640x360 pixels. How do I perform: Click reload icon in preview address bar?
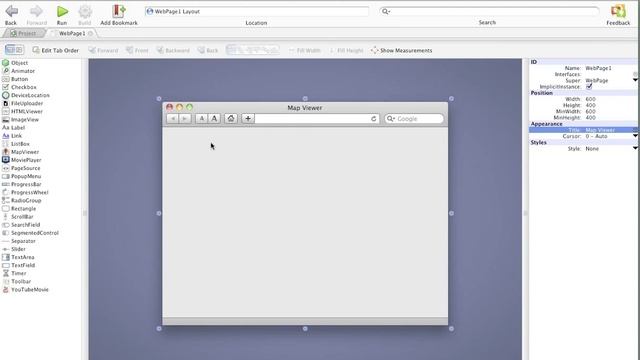(x=373, y=118)
